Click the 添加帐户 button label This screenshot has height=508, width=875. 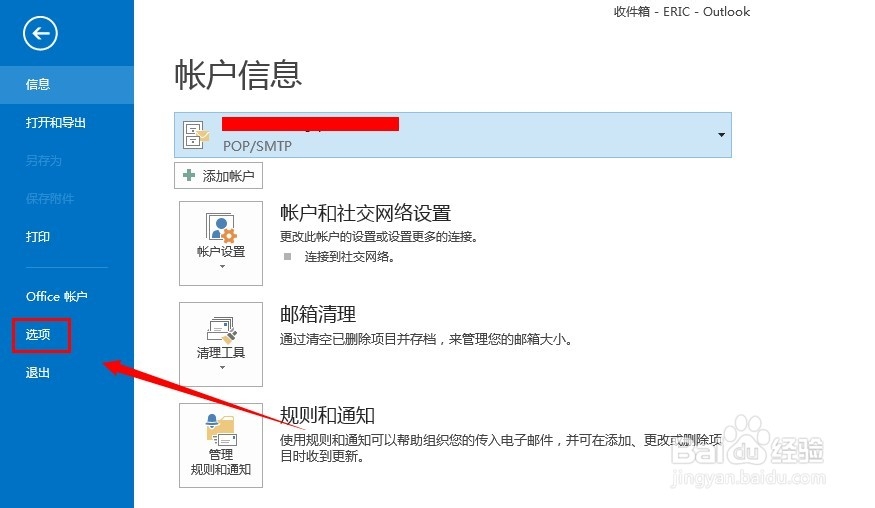tap(228, 176)
